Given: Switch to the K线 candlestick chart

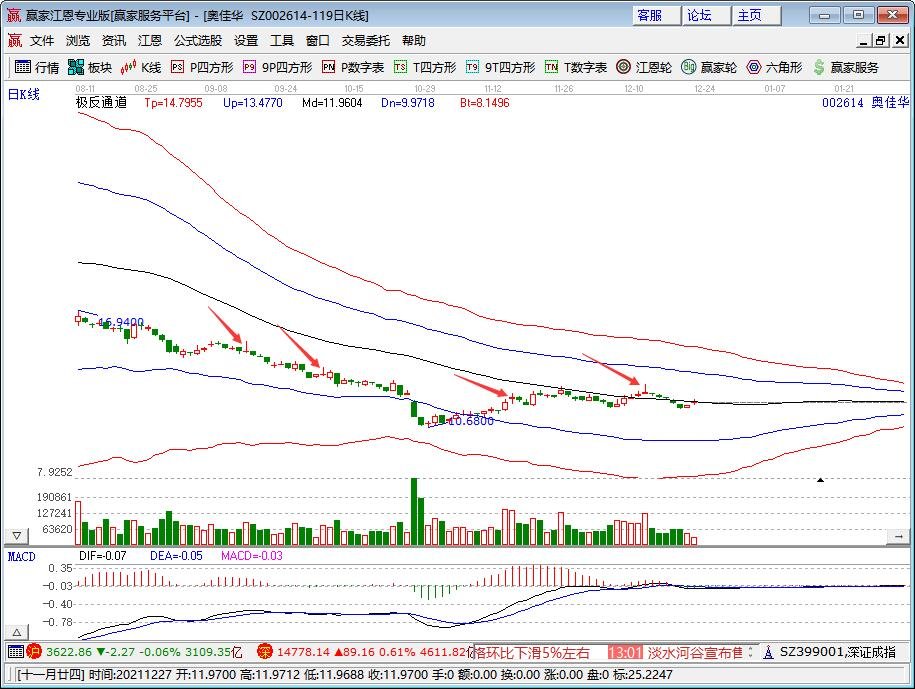Looking at the screenshot, I should [x=141, y=67].
